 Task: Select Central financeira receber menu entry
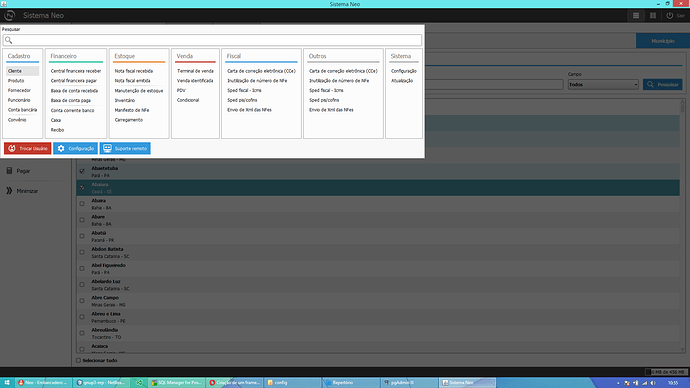pos(76,71)
